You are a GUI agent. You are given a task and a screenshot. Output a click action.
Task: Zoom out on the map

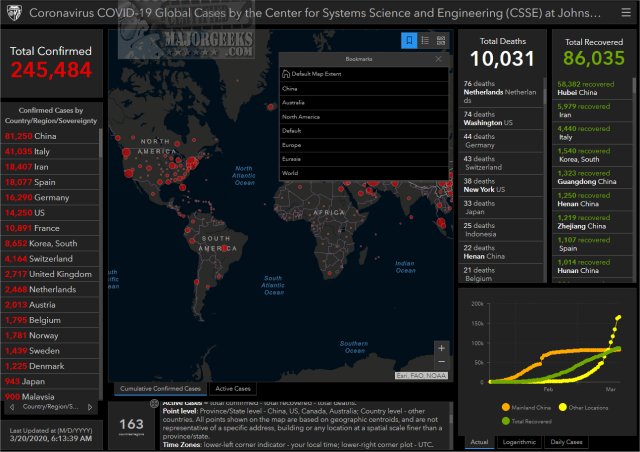(441, 362)
